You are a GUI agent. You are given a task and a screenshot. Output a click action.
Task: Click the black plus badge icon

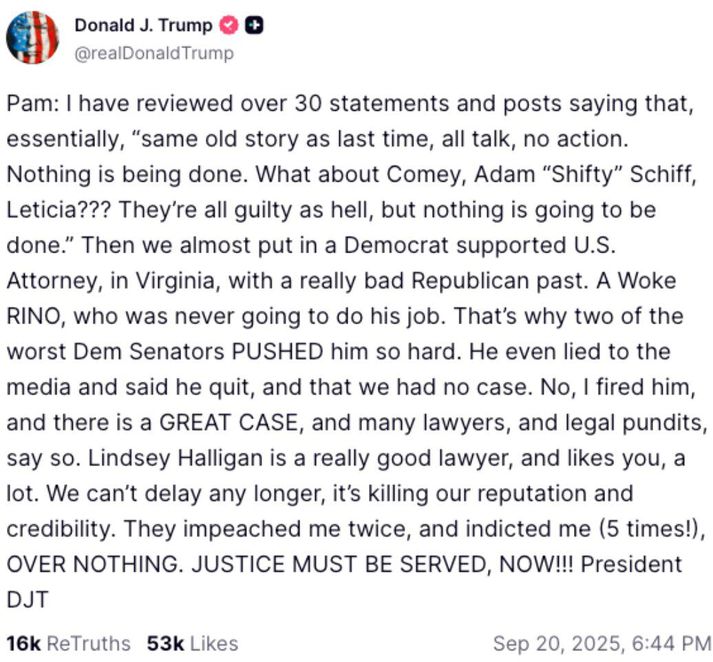[x=254, y=27]
